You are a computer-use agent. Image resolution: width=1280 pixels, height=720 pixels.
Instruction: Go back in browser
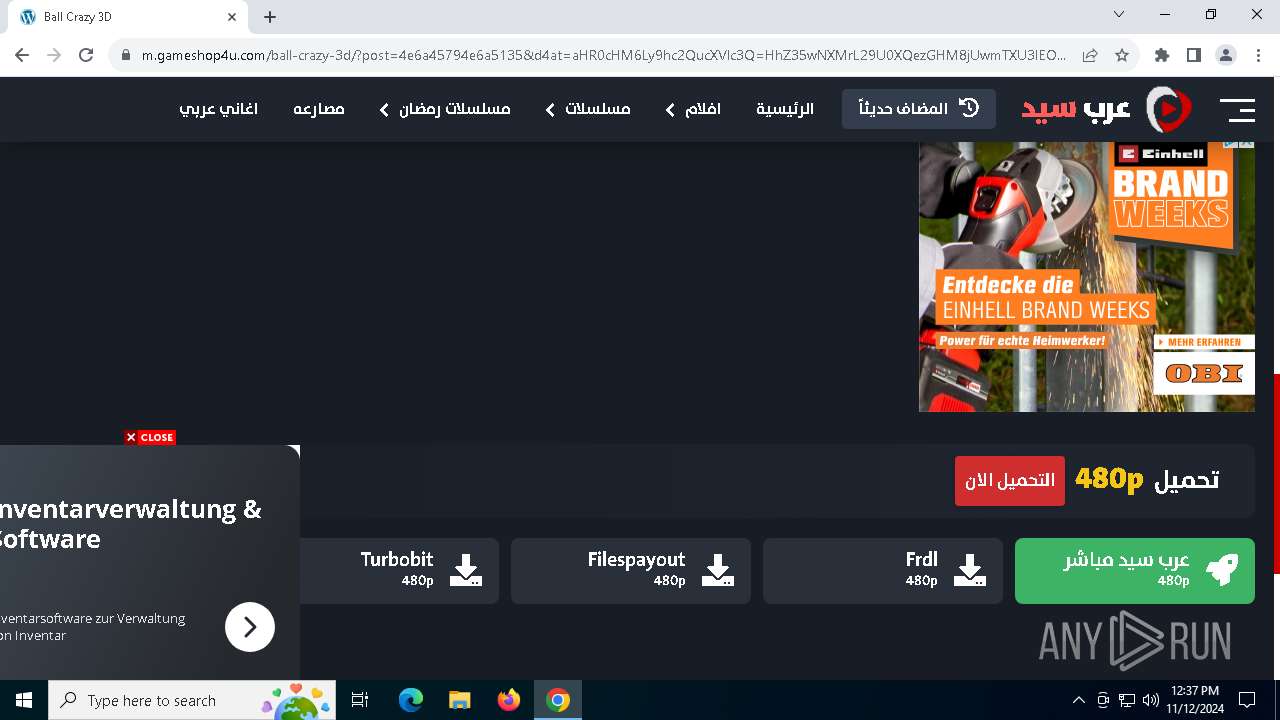tap(22, 56)
